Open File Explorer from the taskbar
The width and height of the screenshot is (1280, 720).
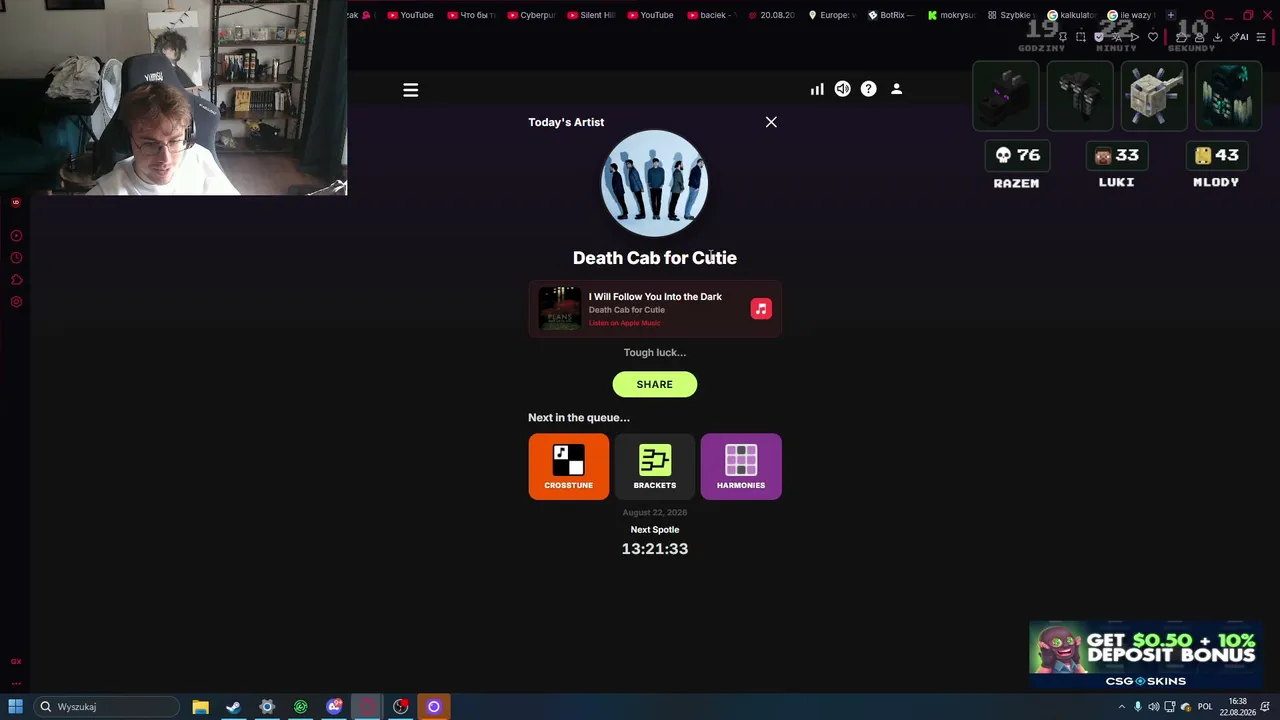[200, 706]
